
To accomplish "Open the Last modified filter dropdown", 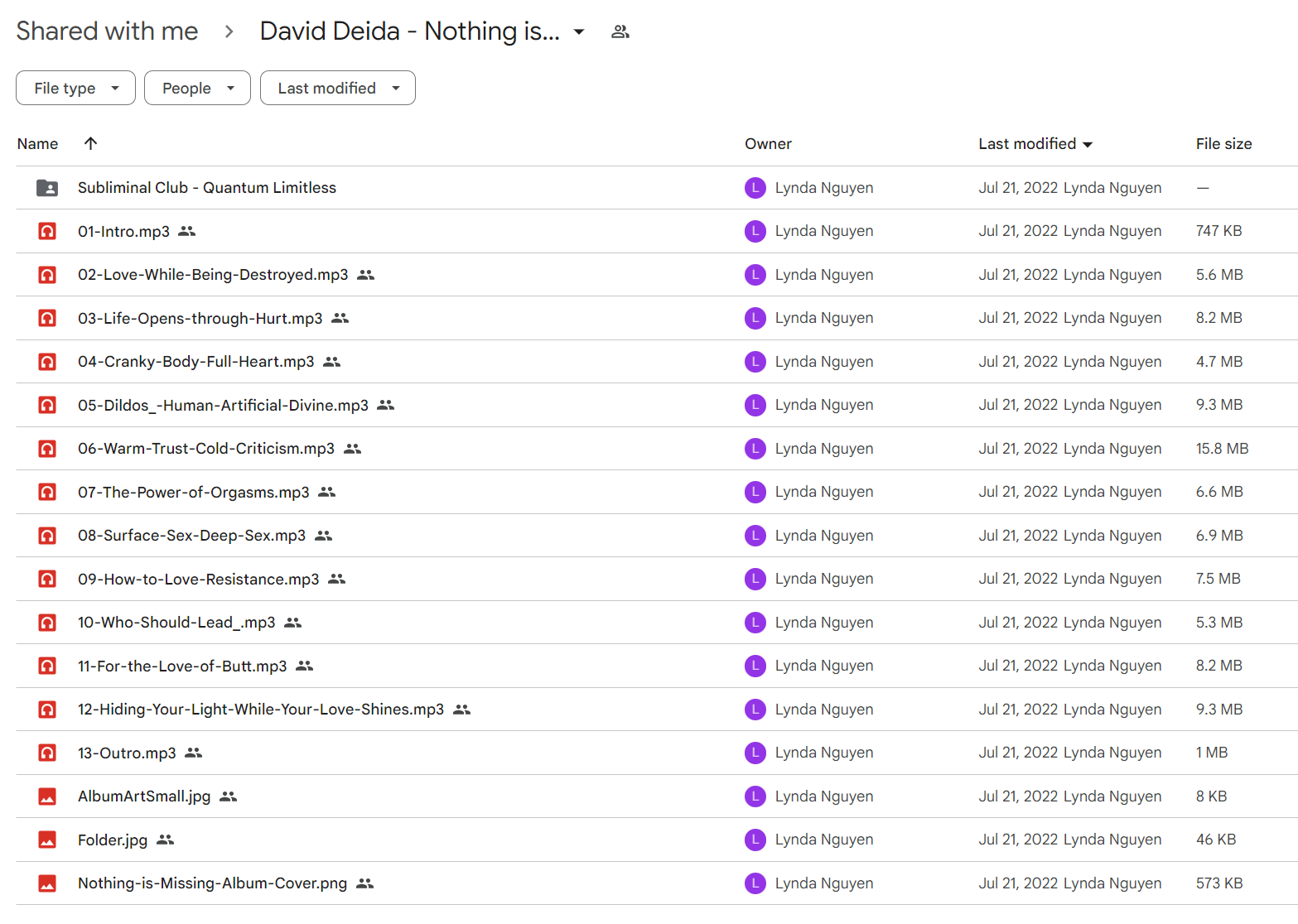I will 338,88.
